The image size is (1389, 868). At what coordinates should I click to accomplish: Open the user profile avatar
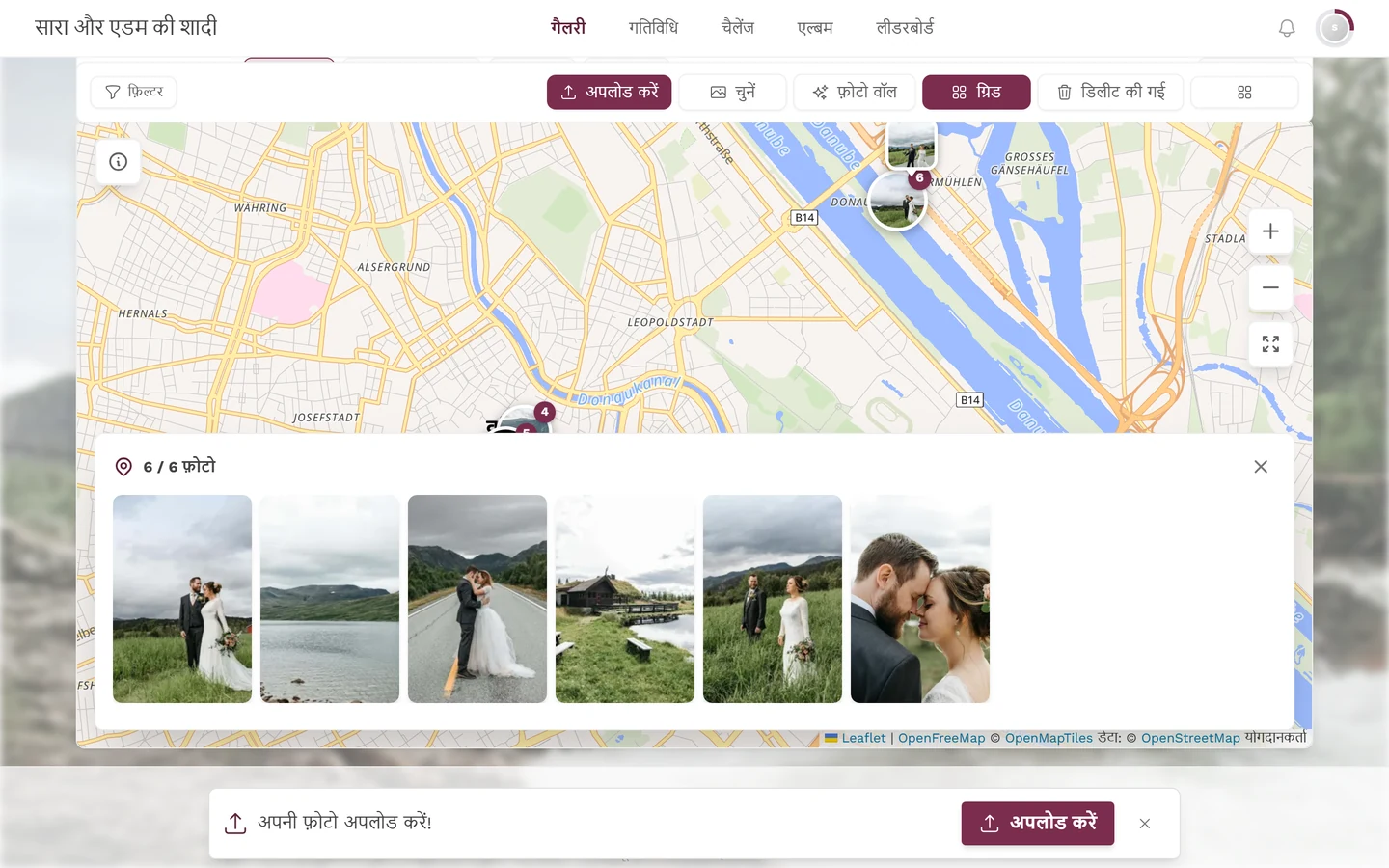click(x=1335, y=28)
